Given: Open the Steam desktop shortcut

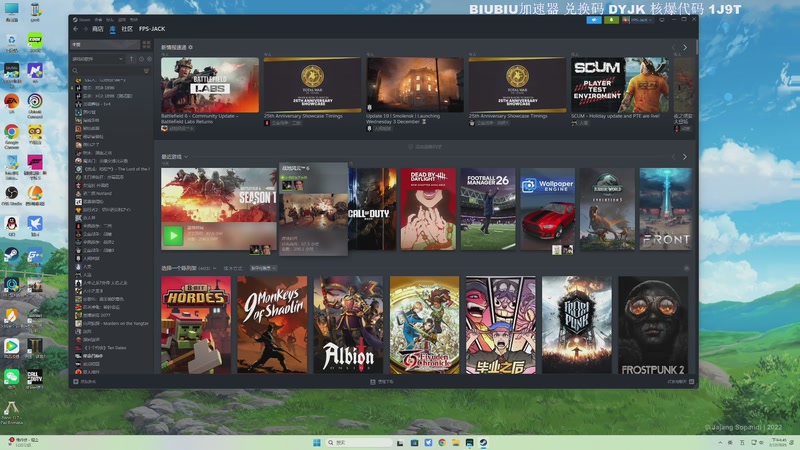Looking at the screenshot, I should pos(11,257).
